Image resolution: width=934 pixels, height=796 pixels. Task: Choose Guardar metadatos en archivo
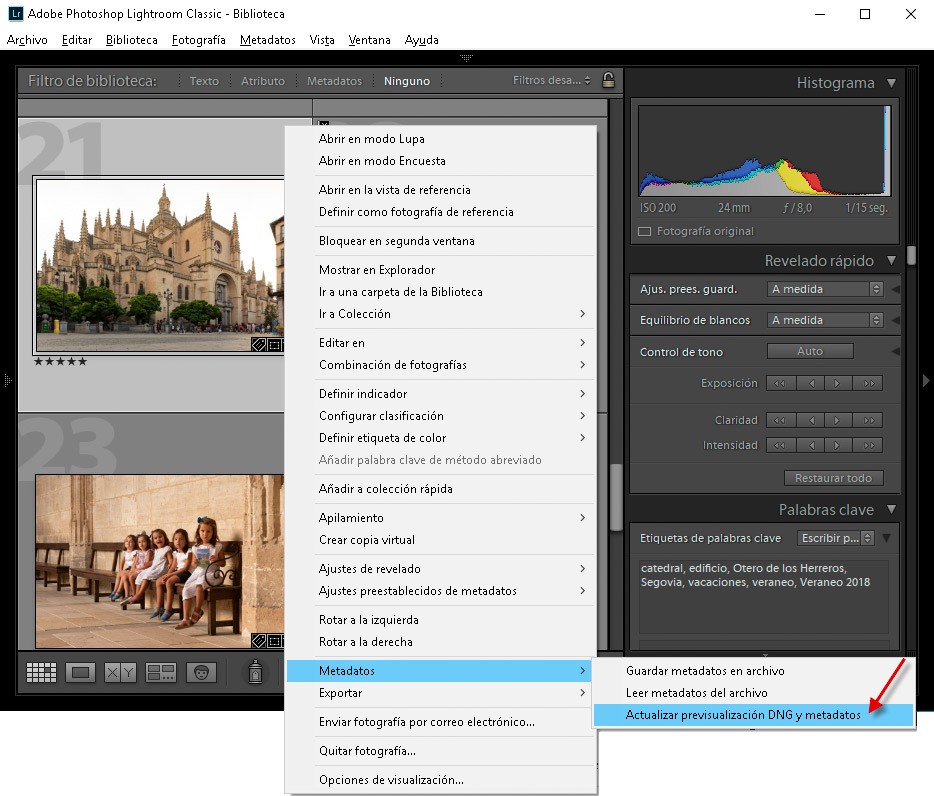(753, 671)
